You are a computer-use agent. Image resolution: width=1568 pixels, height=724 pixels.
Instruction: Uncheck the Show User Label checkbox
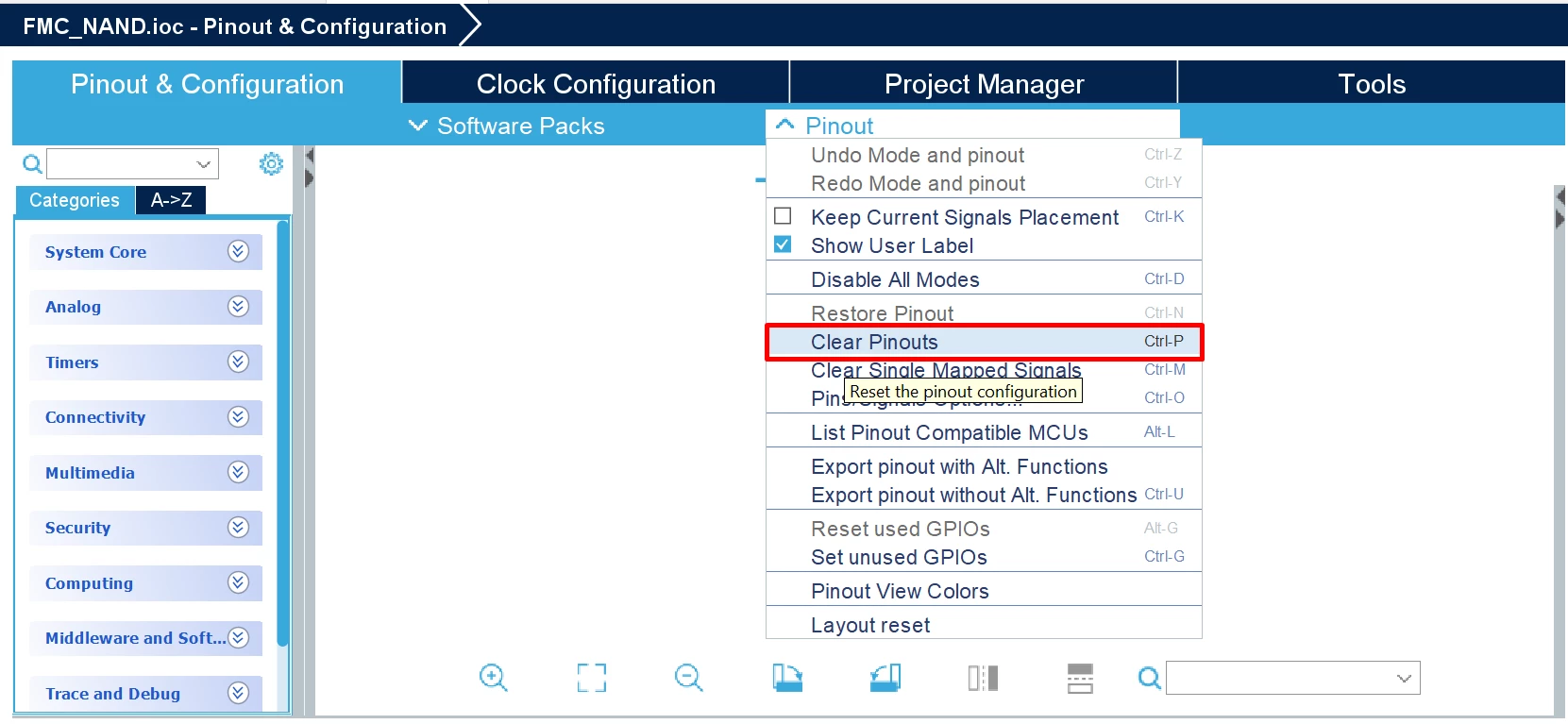783,244
